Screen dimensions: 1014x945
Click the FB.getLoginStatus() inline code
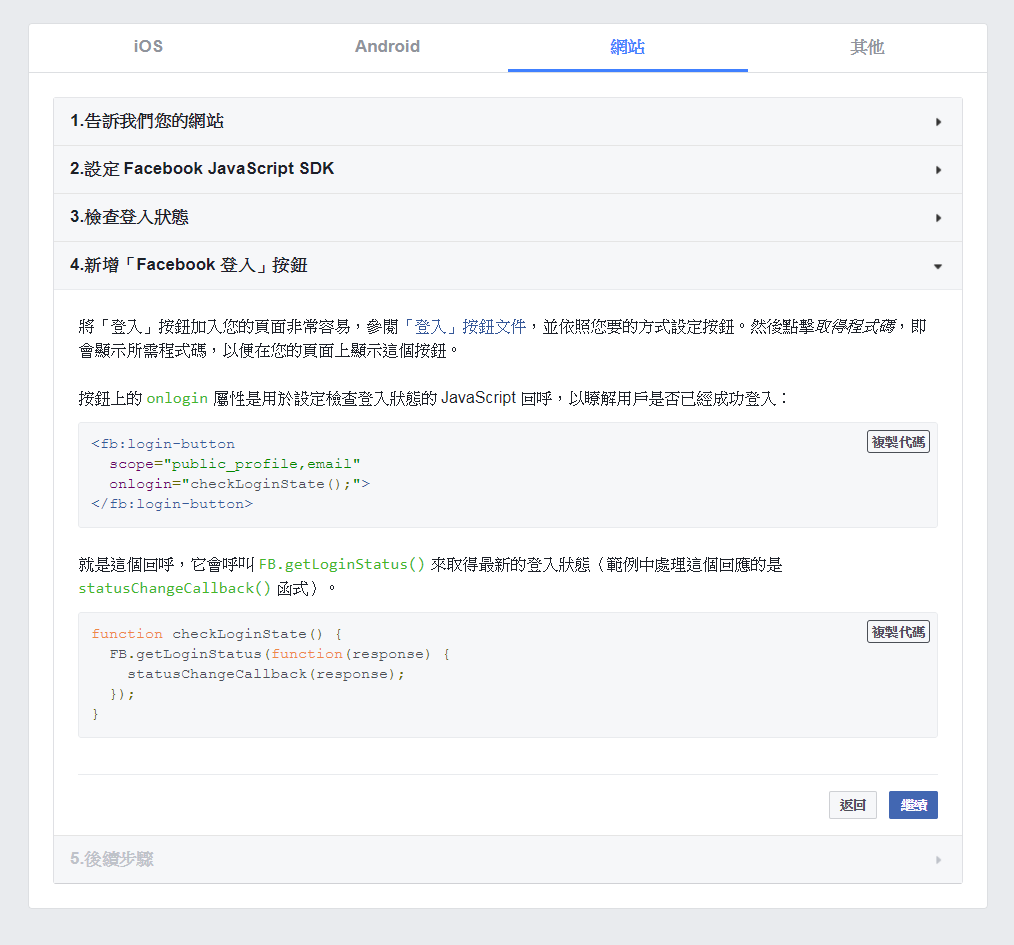341,565
